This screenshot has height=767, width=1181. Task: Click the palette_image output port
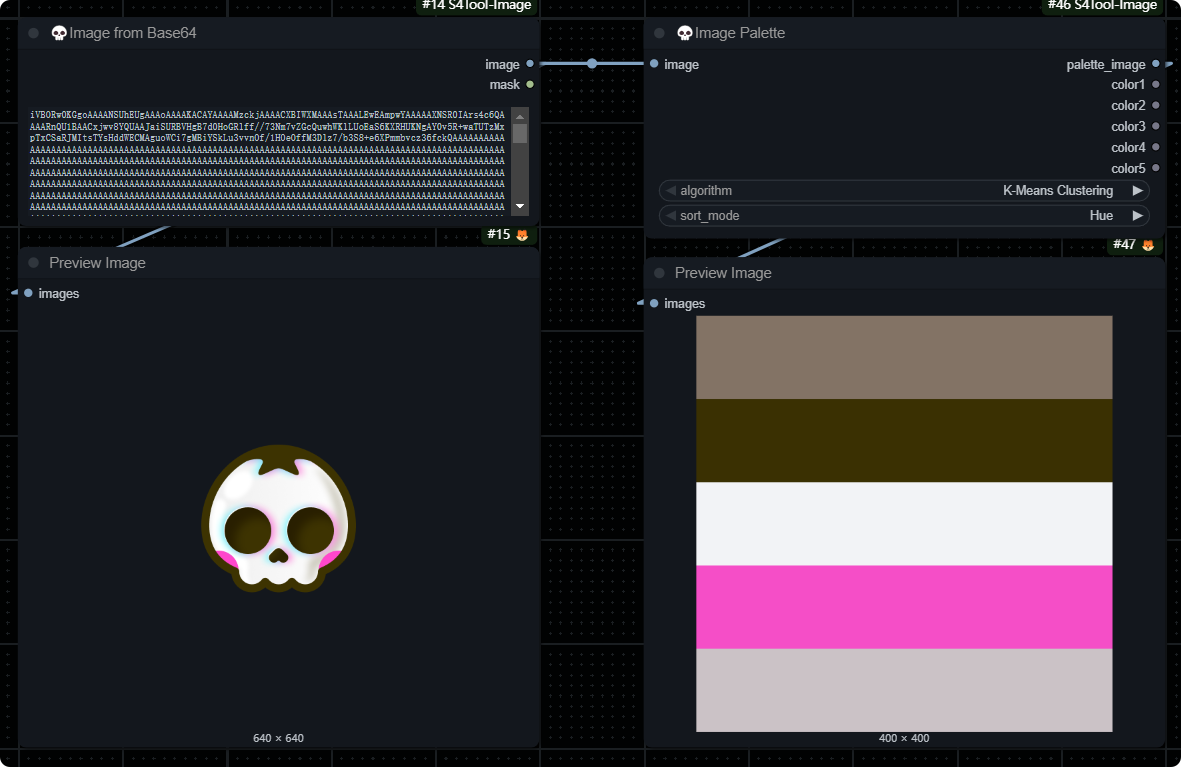pyautogui.click(x=1156, y=64)
